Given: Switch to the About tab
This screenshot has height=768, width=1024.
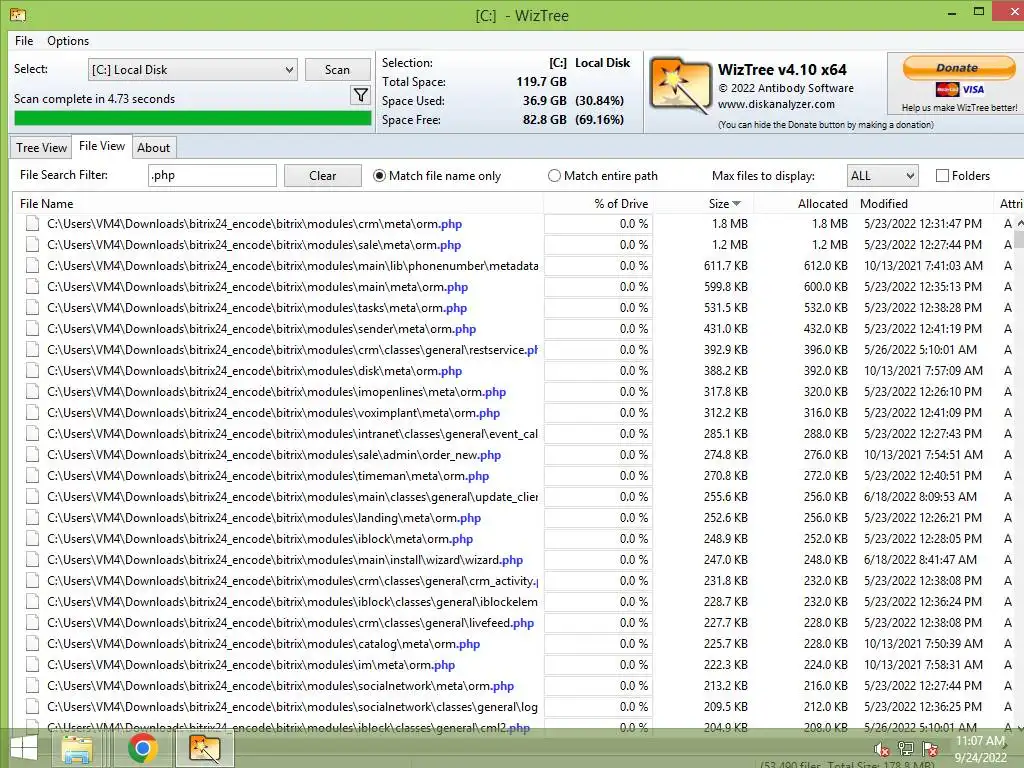Looking at the screenshot, I should click(x=153, y=148).
